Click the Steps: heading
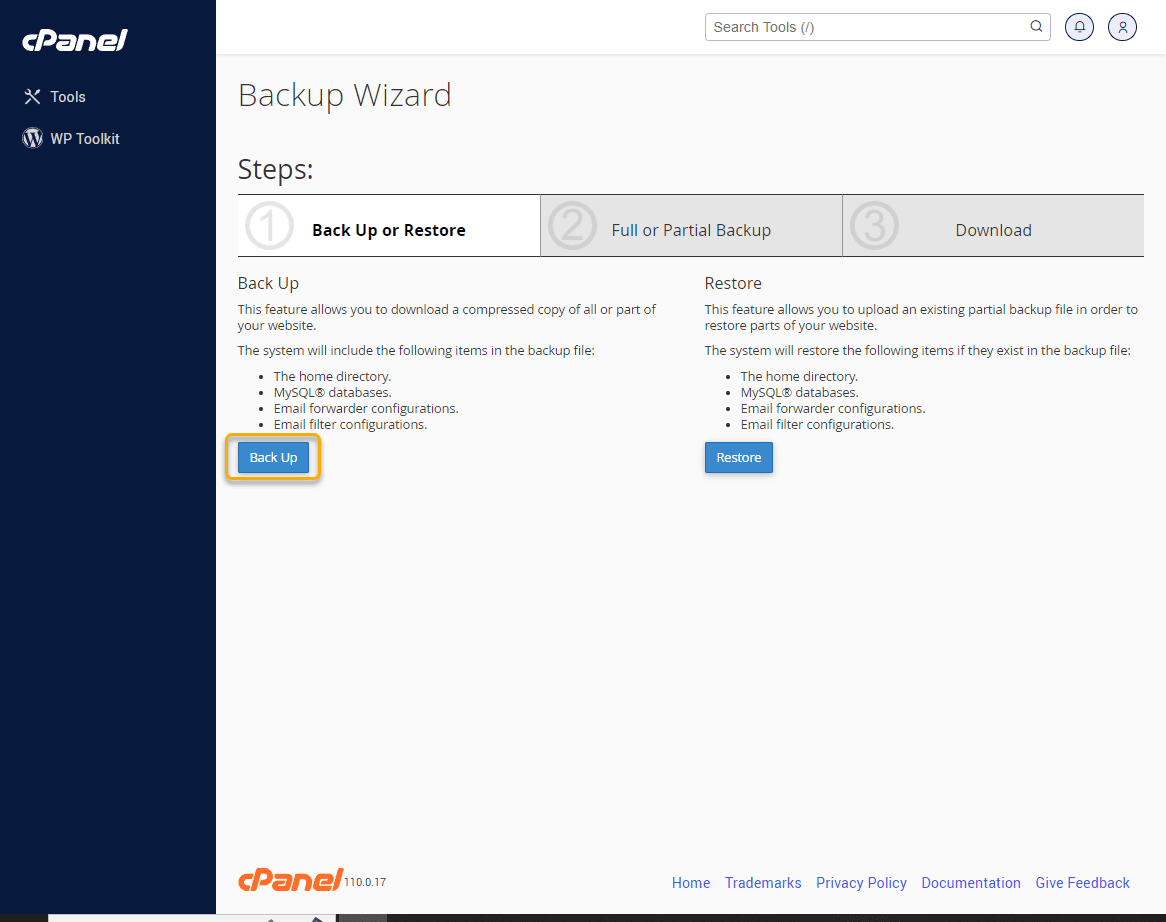This screenshot has height=922, width=1166. (276, 170)
